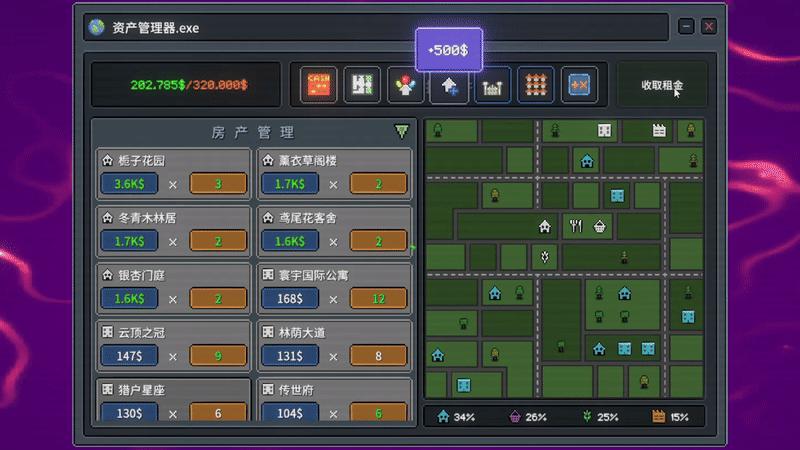This screenshot has height=450, width=800.
Task: Click the white house on the map
Action: (545, 226)
